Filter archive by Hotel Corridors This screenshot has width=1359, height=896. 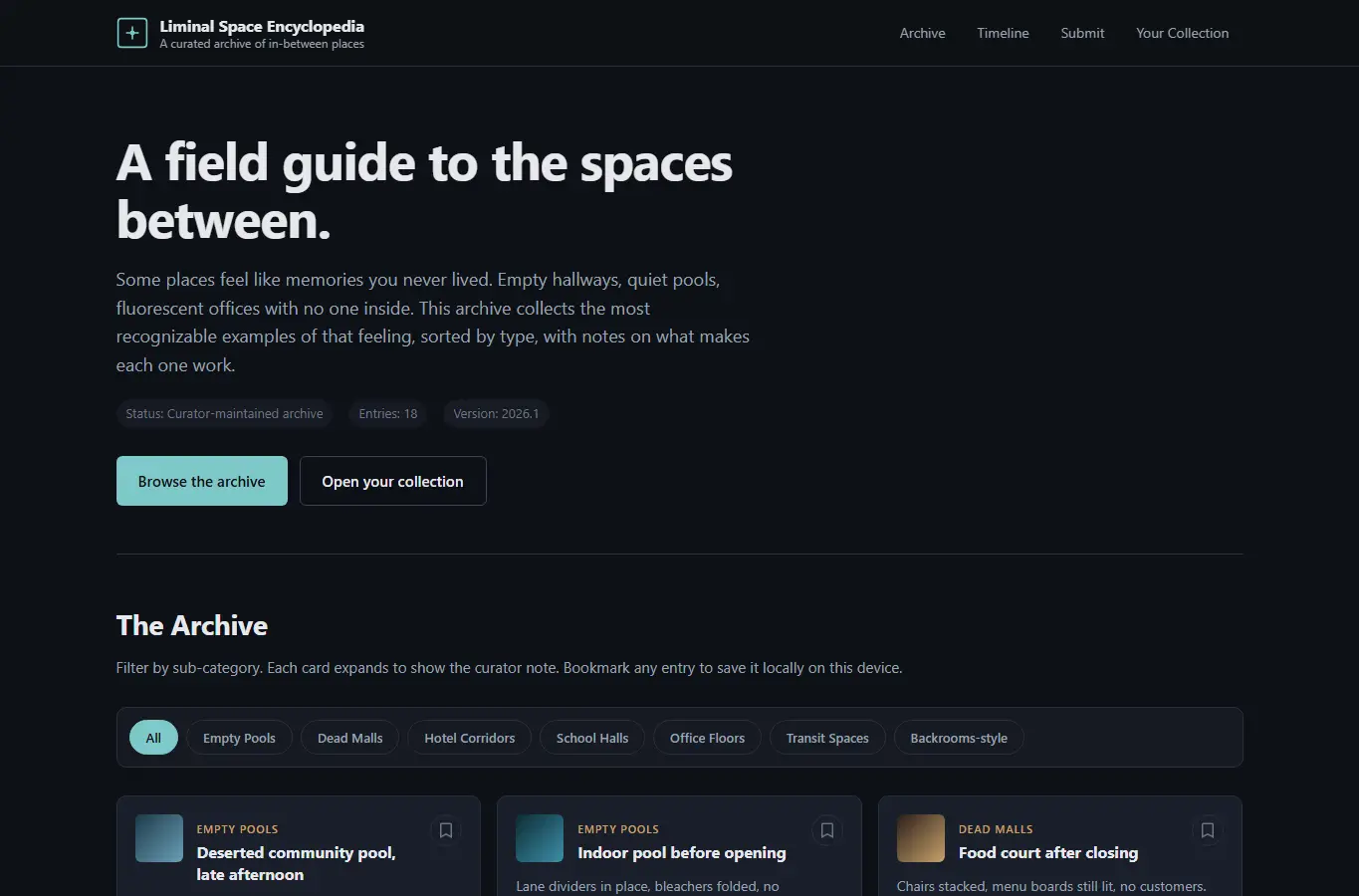(x=469, y=738)
